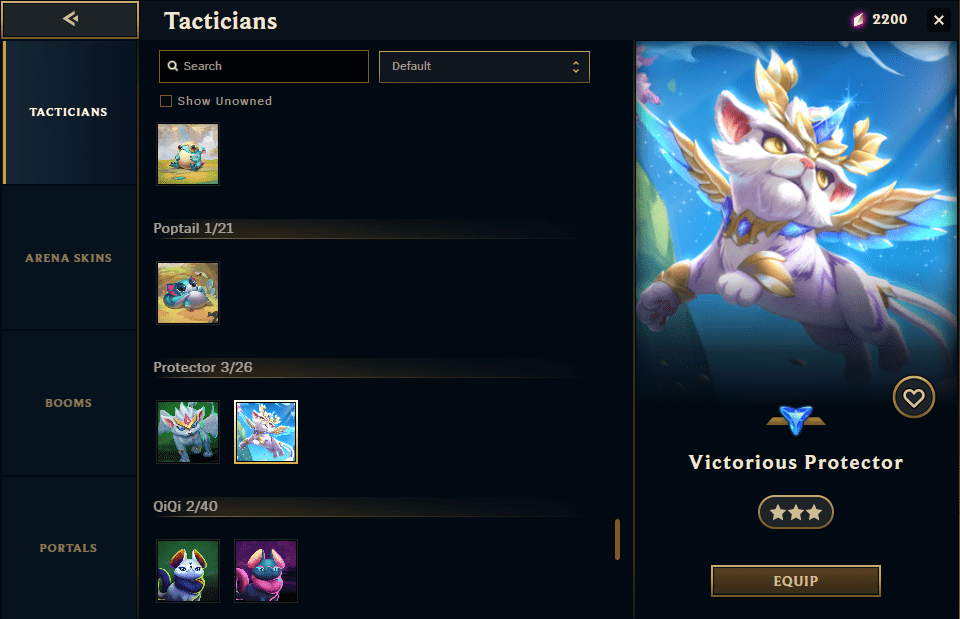Screen dimensions: 960x619
Task: Click the tactician list scrollbar handle
Action: 617,539
